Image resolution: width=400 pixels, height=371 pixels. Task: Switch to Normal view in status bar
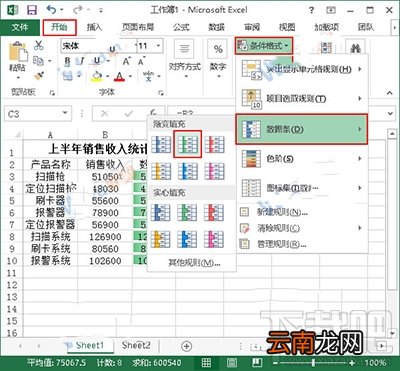(207, 362)
